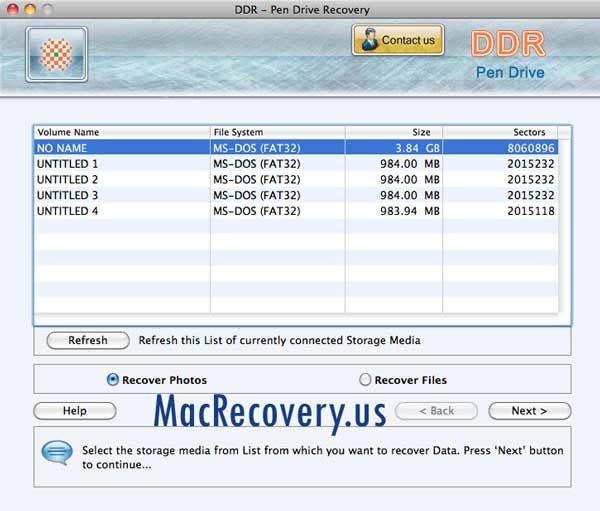Click the disabled Back button
Image resolution: width=600 pixels, height=511 pixels.
pos(436,411)
